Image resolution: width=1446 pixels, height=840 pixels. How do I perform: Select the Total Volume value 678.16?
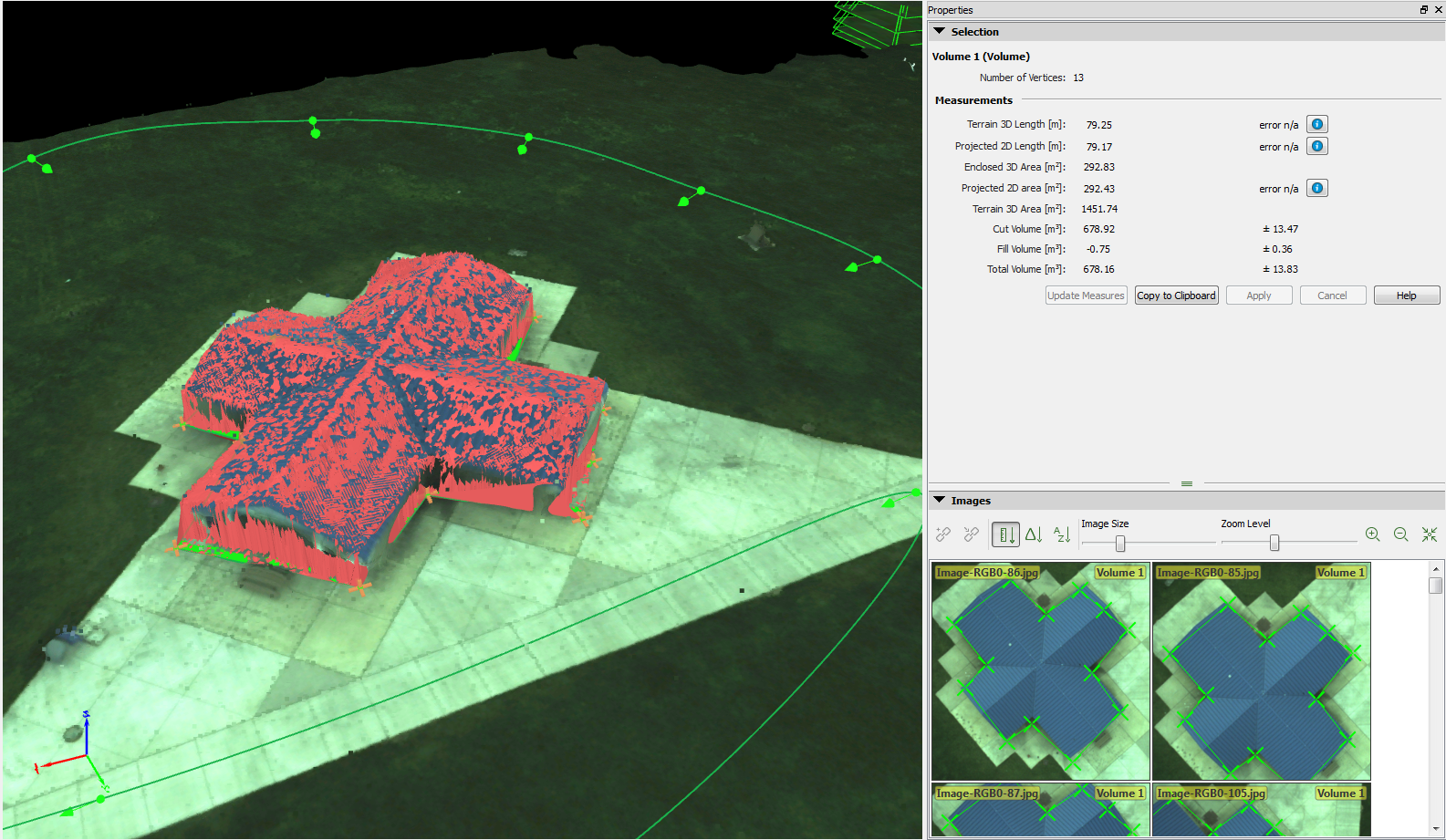1099,269
